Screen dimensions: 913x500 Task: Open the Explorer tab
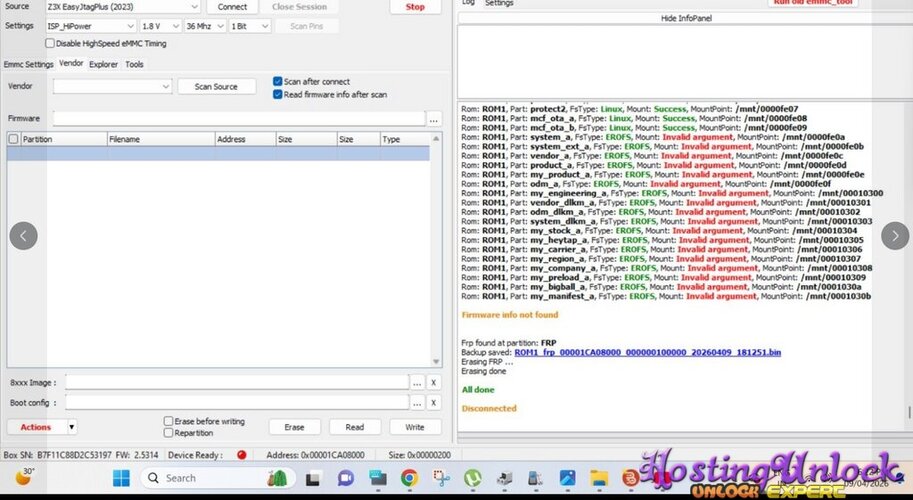[x=103, y=64]
